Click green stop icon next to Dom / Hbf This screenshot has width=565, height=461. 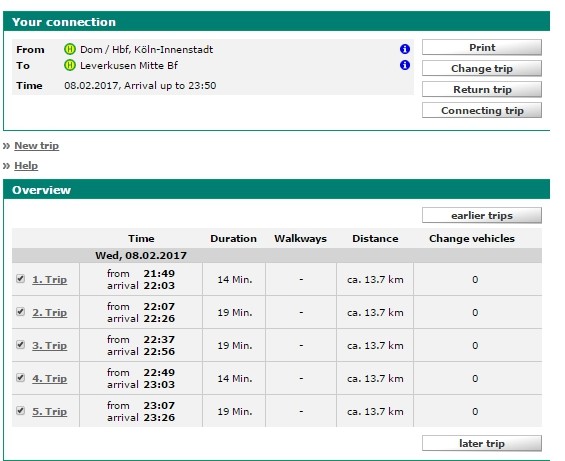point(70,49)
